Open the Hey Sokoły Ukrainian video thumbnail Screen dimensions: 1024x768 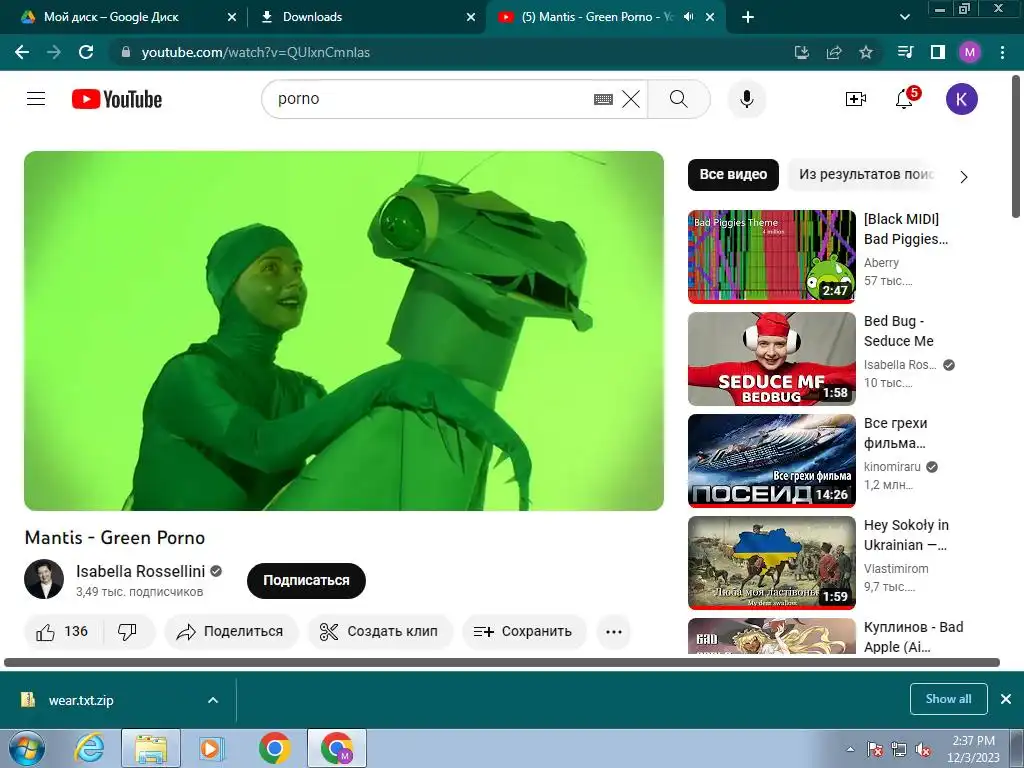[x=771, y=562]
